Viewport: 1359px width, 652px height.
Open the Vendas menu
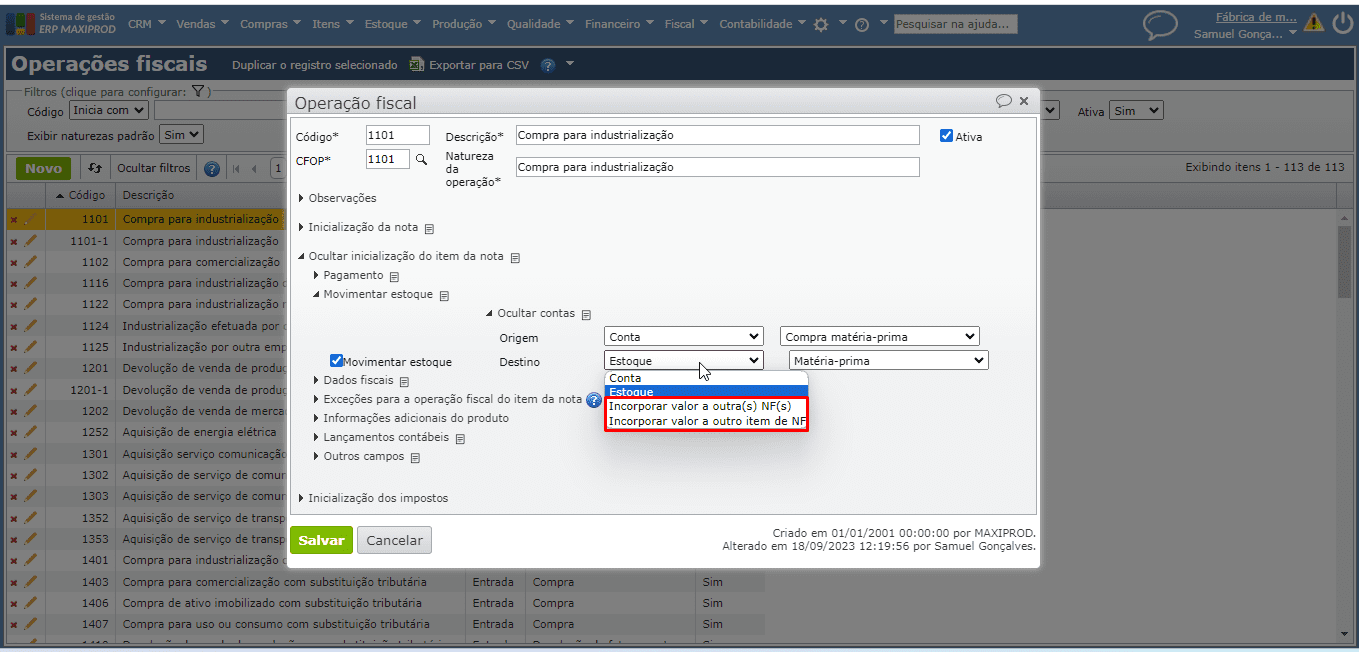point(202,24)
